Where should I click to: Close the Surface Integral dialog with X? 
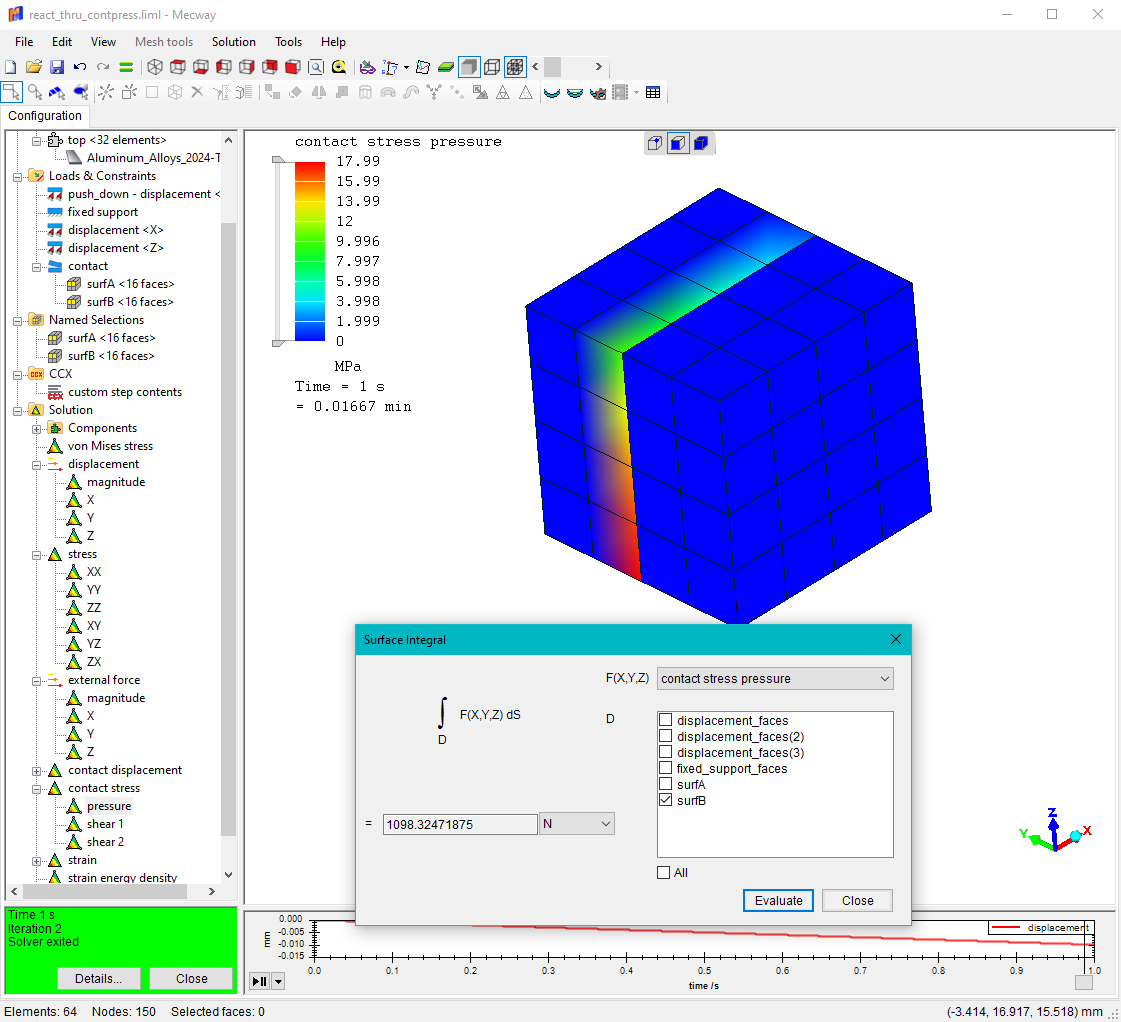[x=896, y=639]
